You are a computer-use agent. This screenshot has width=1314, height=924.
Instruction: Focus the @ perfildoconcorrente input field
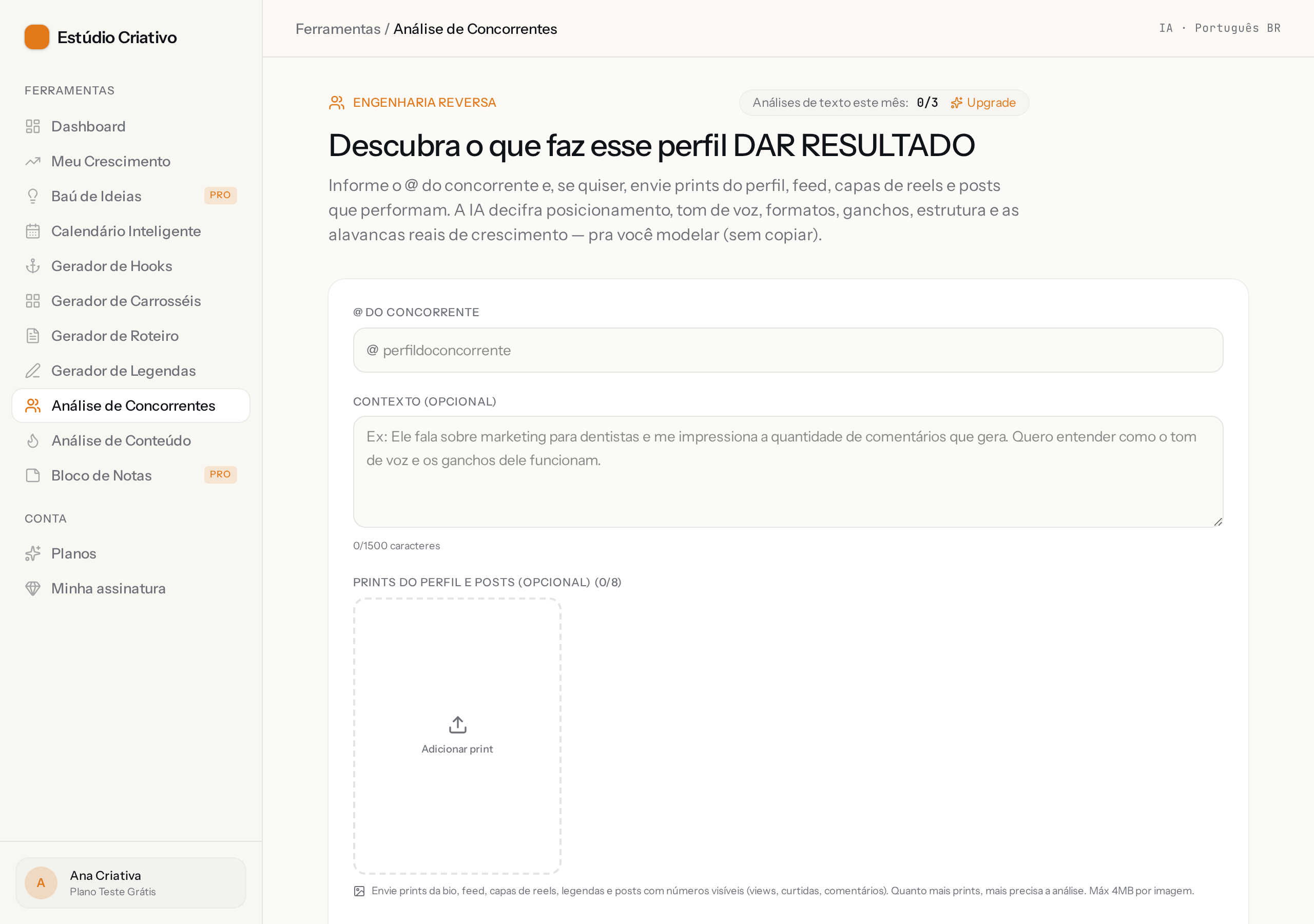point(788,351)
